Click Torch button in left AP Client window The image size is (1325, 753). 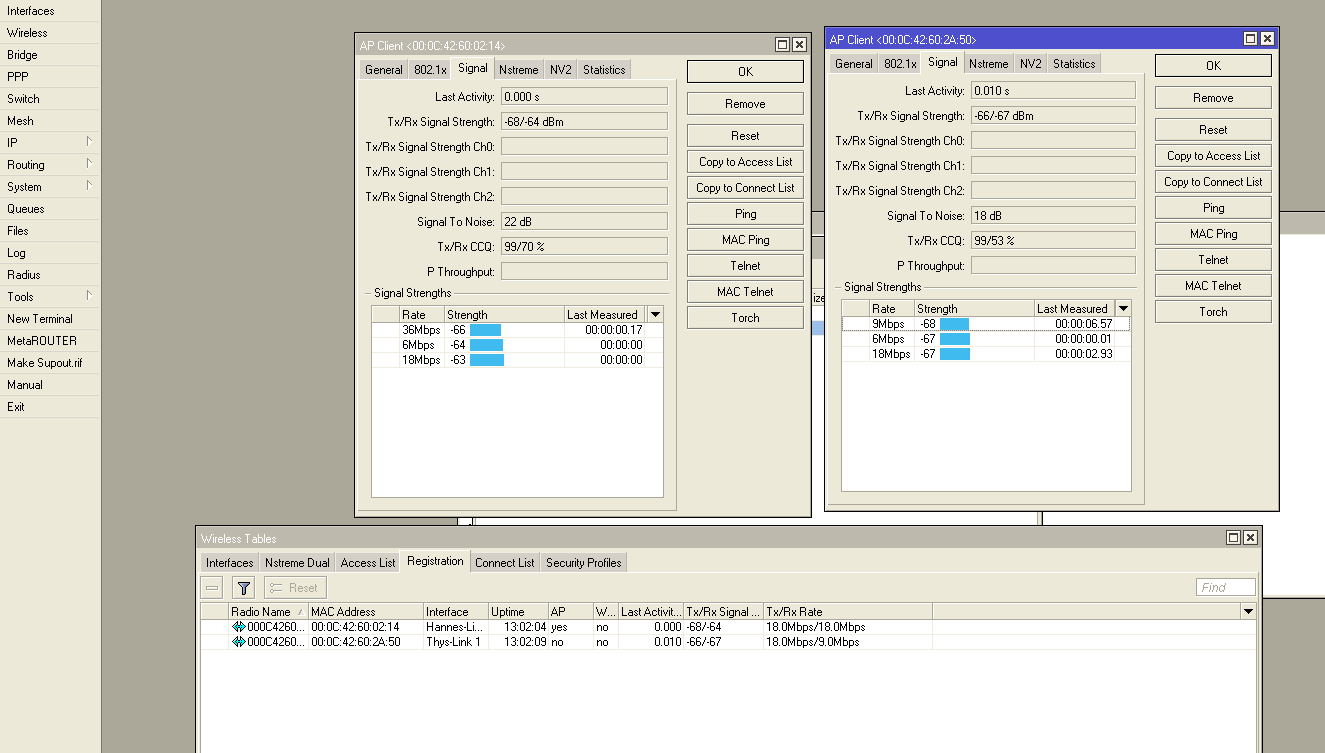point(745,318)
